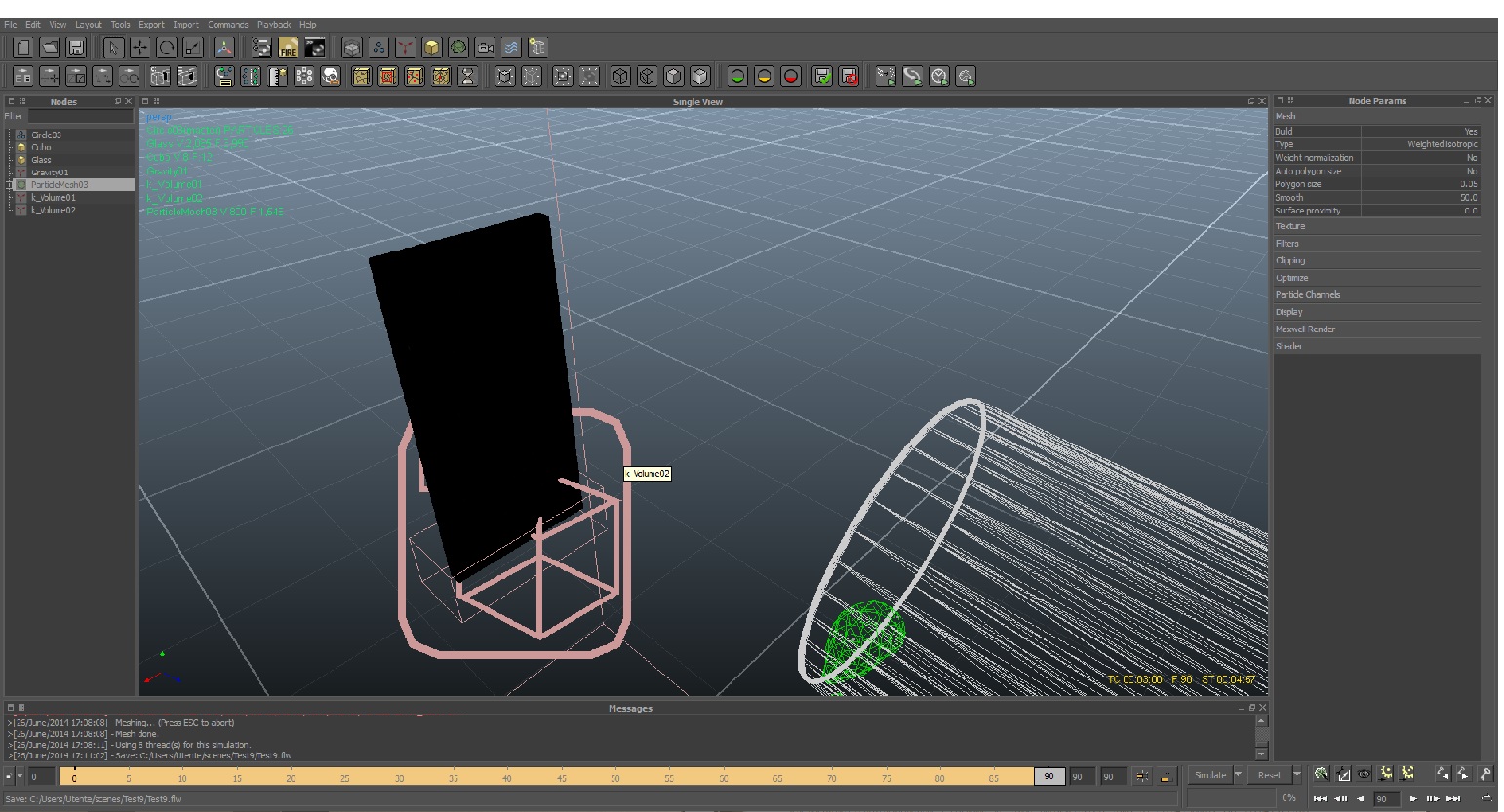Click the red status light icon
Viewport: 1504px width, 812px height.
(x=791, y=76)
